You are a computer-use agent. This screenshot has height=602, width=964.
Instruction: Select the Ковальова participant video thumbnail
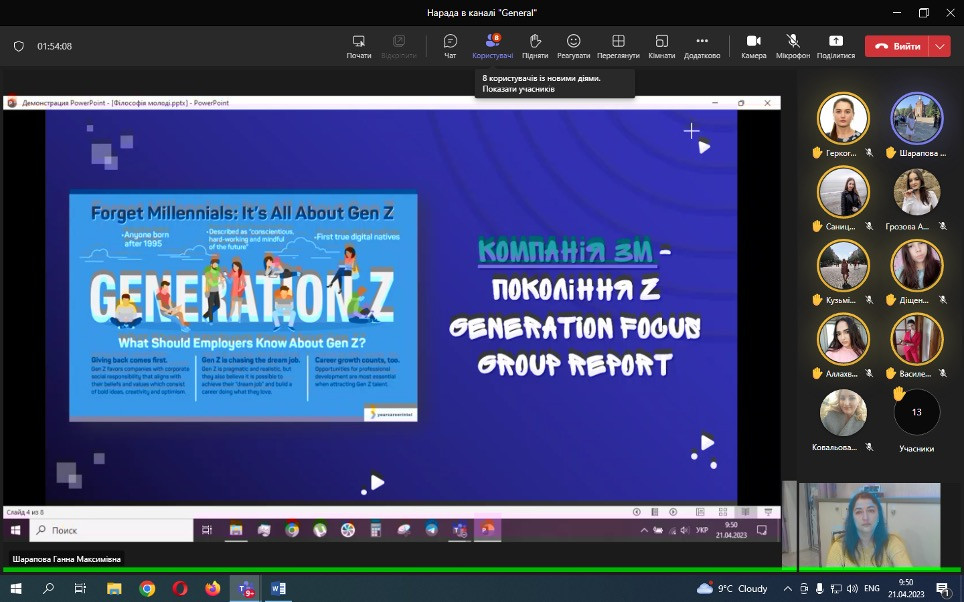[x=843, y=413]
